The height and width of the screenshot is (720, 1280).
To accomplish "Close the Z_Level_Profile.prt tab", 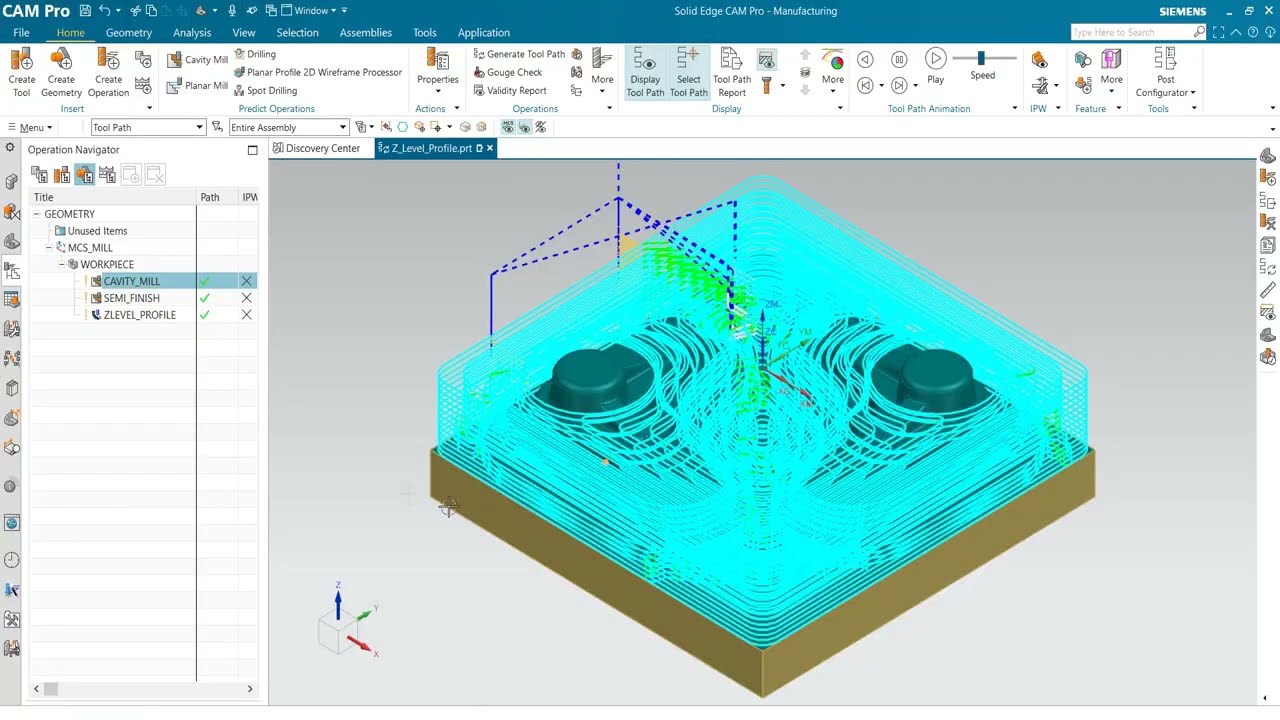I will (490, 148).
